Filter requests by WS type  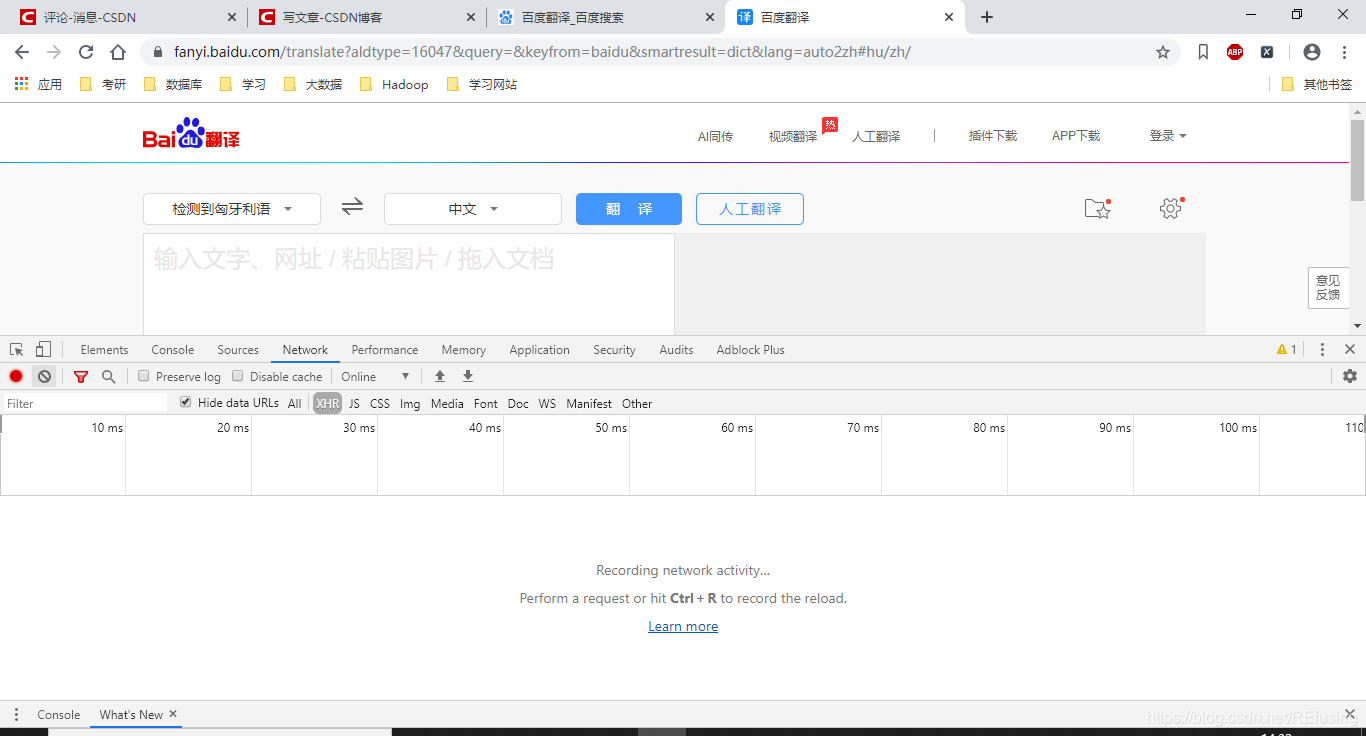pyautogui.click(x=547, y=403)
